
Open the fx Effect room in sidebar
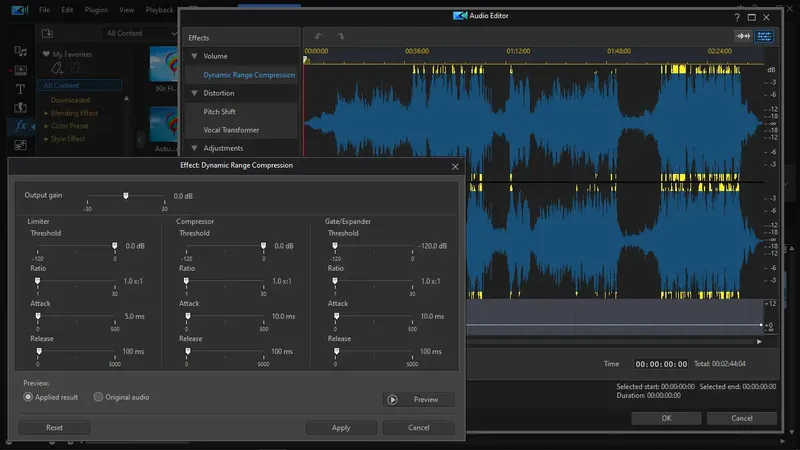pos(20,126)
